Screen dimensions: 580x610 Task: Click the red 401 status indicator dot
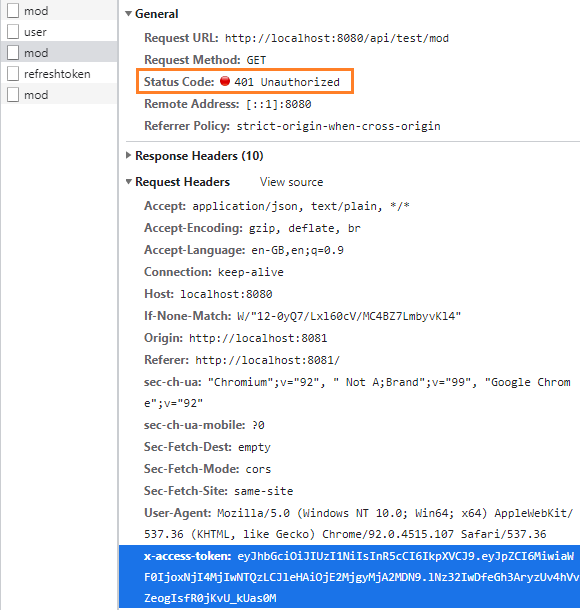pyautogui.click(x=225, y=81)
